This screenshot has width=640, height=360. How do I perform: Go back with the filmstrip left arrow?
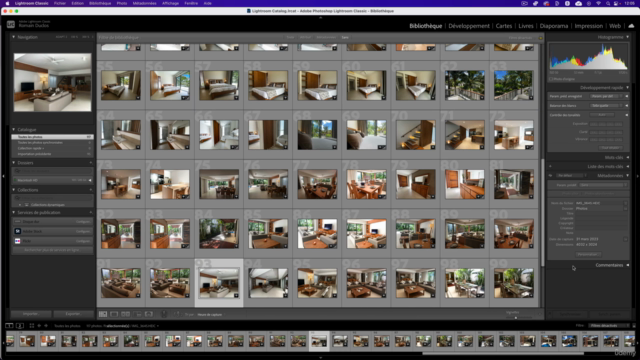click(39, 326)
